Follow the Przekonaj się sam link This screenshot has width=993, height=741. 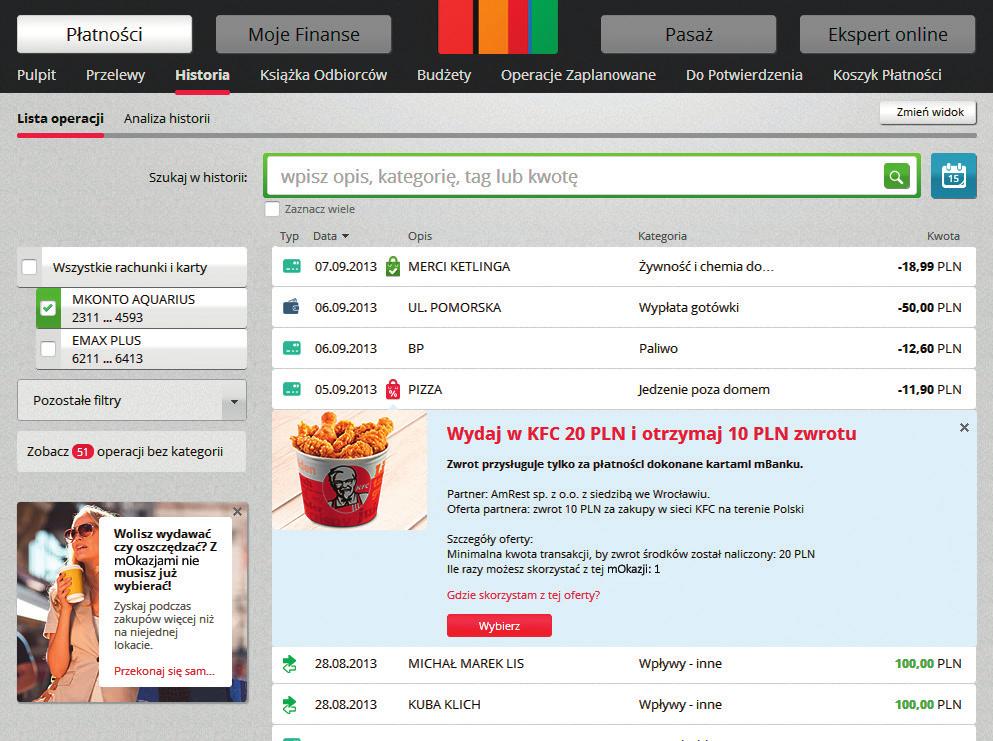pyautogui.click(x=164, y=671)
